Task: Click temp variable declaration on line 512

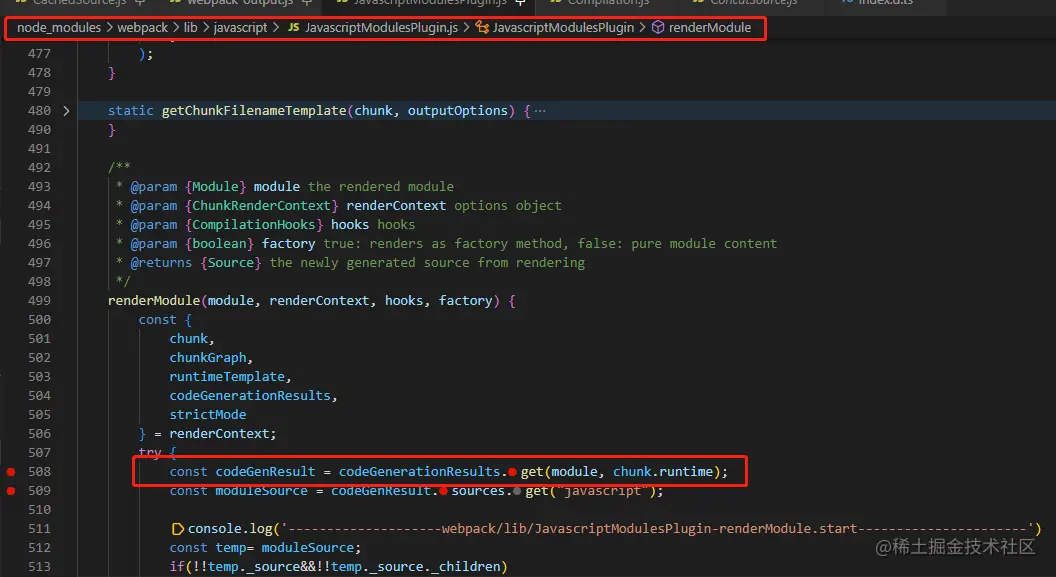Action: 230,547
